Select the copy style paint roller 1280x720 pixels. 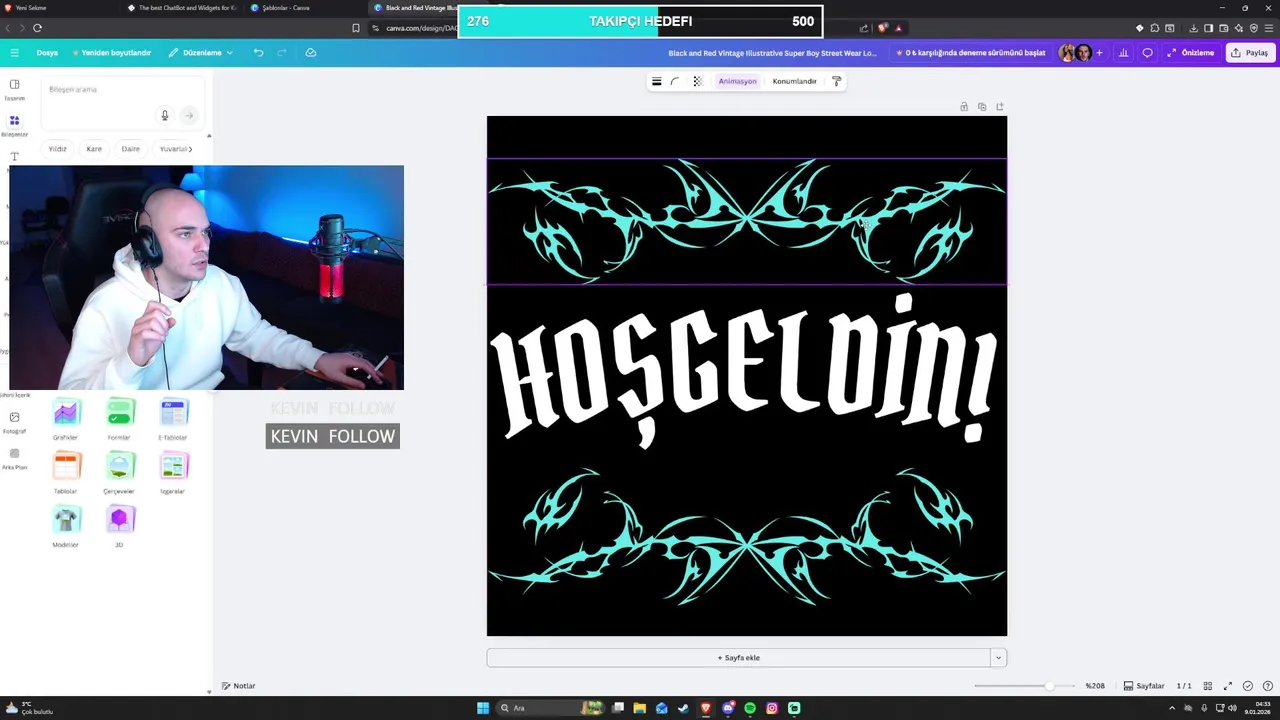tap(837, 81)
